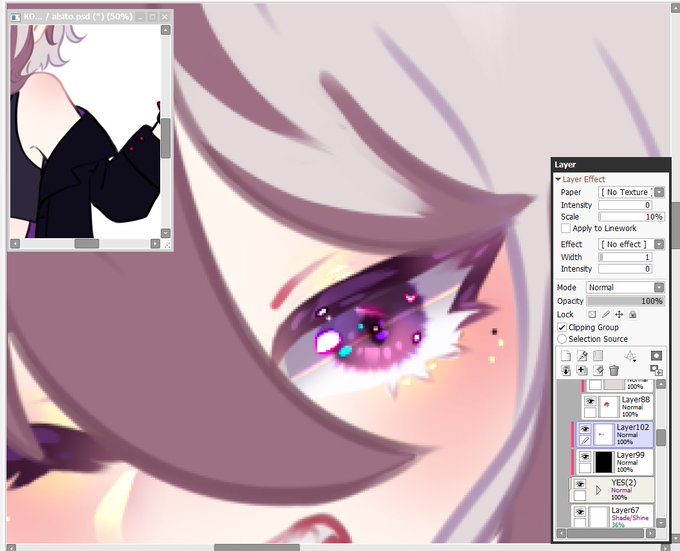Viewport: 680px width, 551px height.
Task: Close the navigator view window
Action: coord(165,17)
